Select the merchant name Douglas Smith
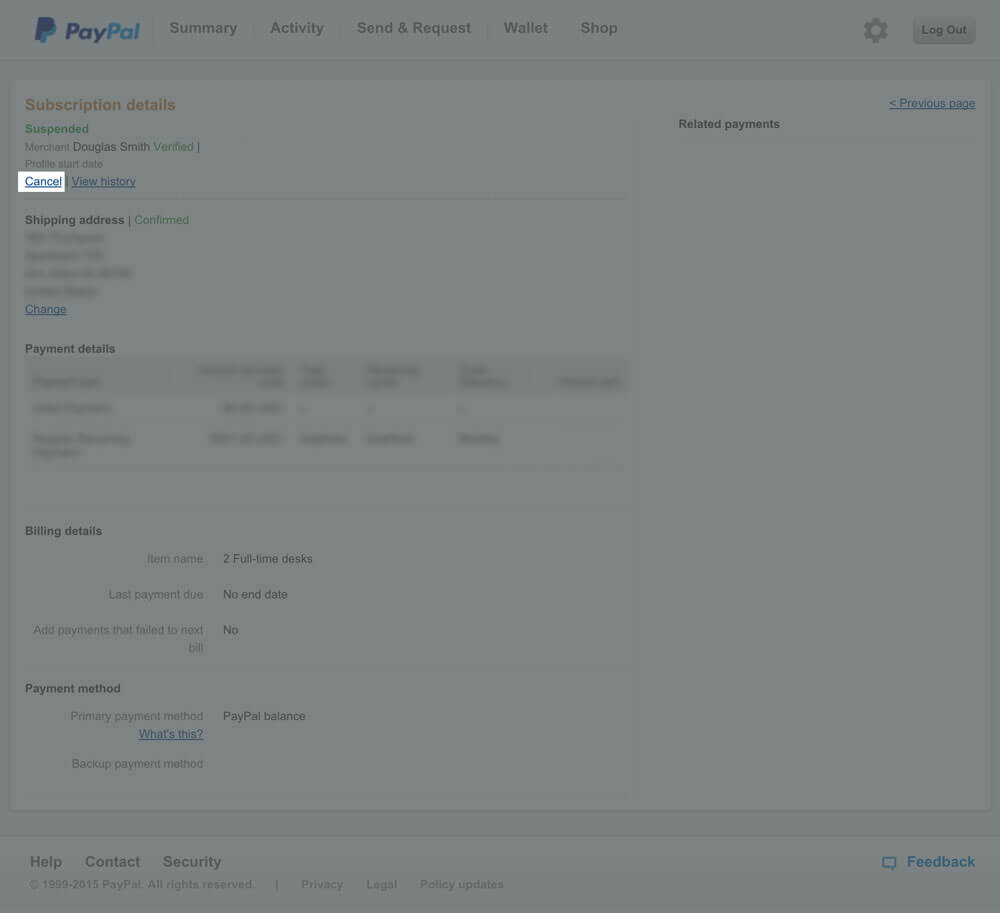 (x=111, y=147)
